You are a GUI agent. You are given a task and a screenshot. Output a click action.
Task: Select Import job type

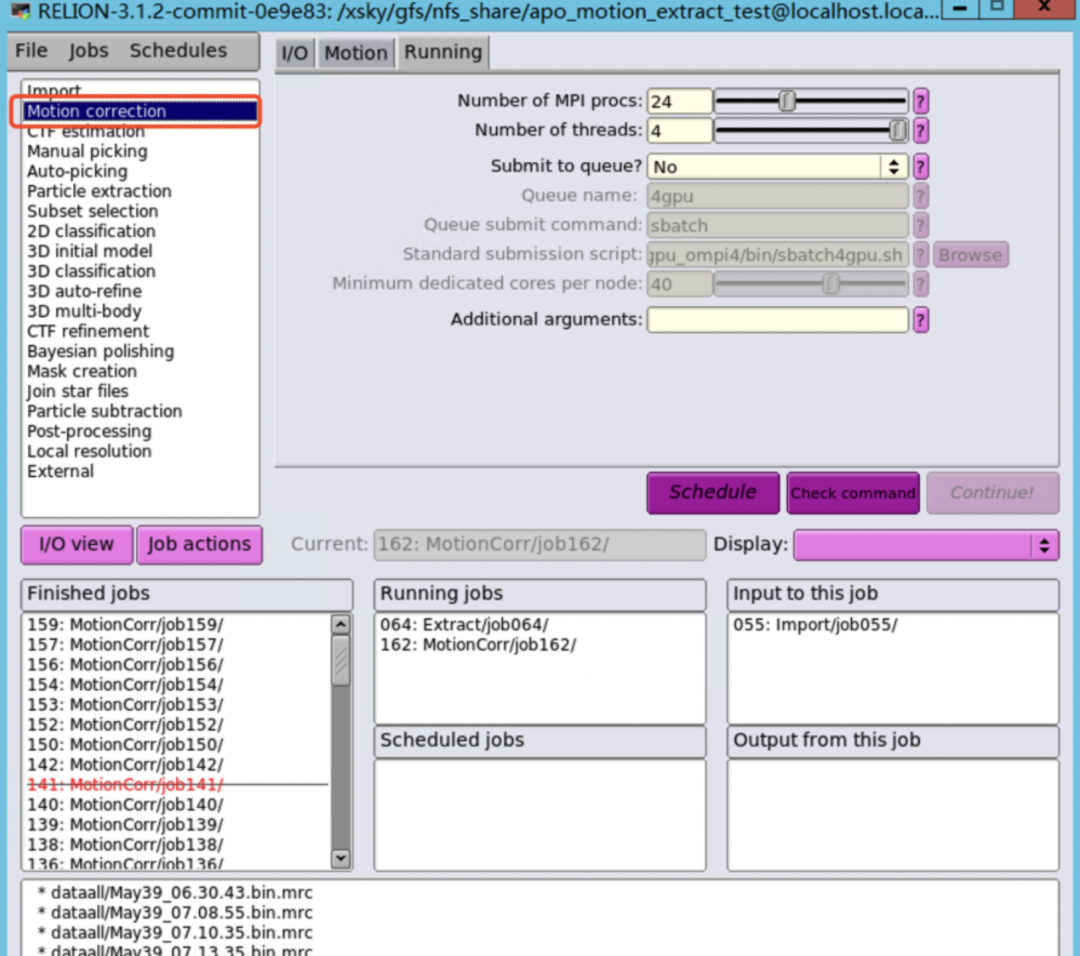(140, 91)
